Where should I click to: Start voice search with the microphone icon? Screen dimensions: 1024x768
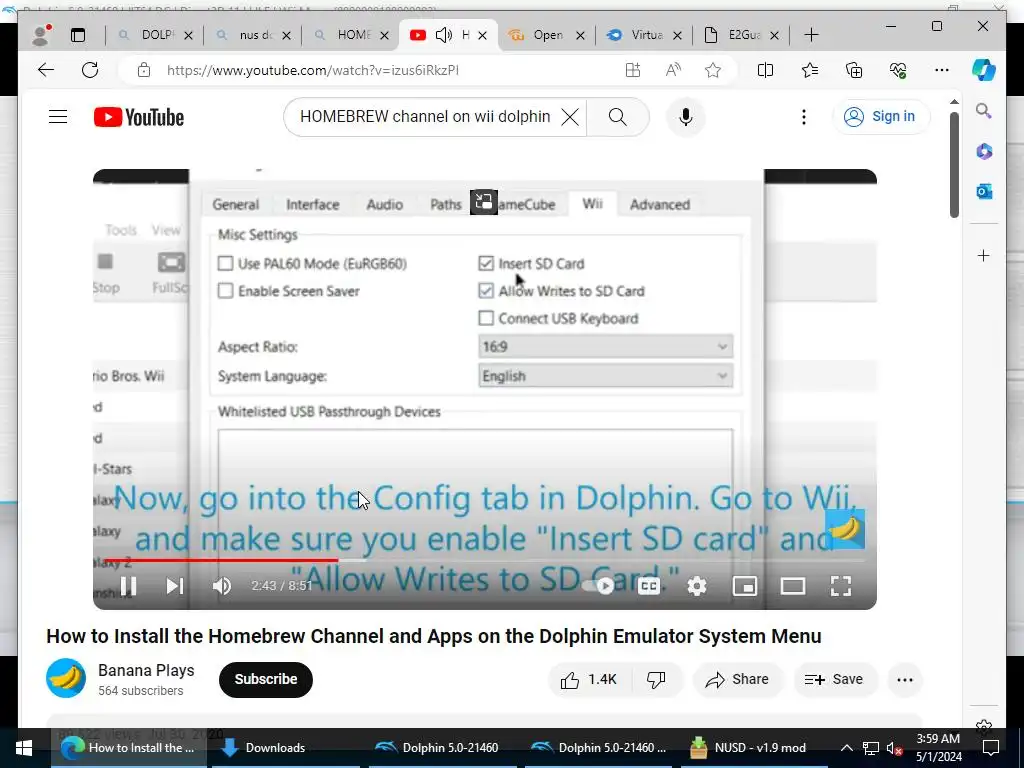(685, 117)
